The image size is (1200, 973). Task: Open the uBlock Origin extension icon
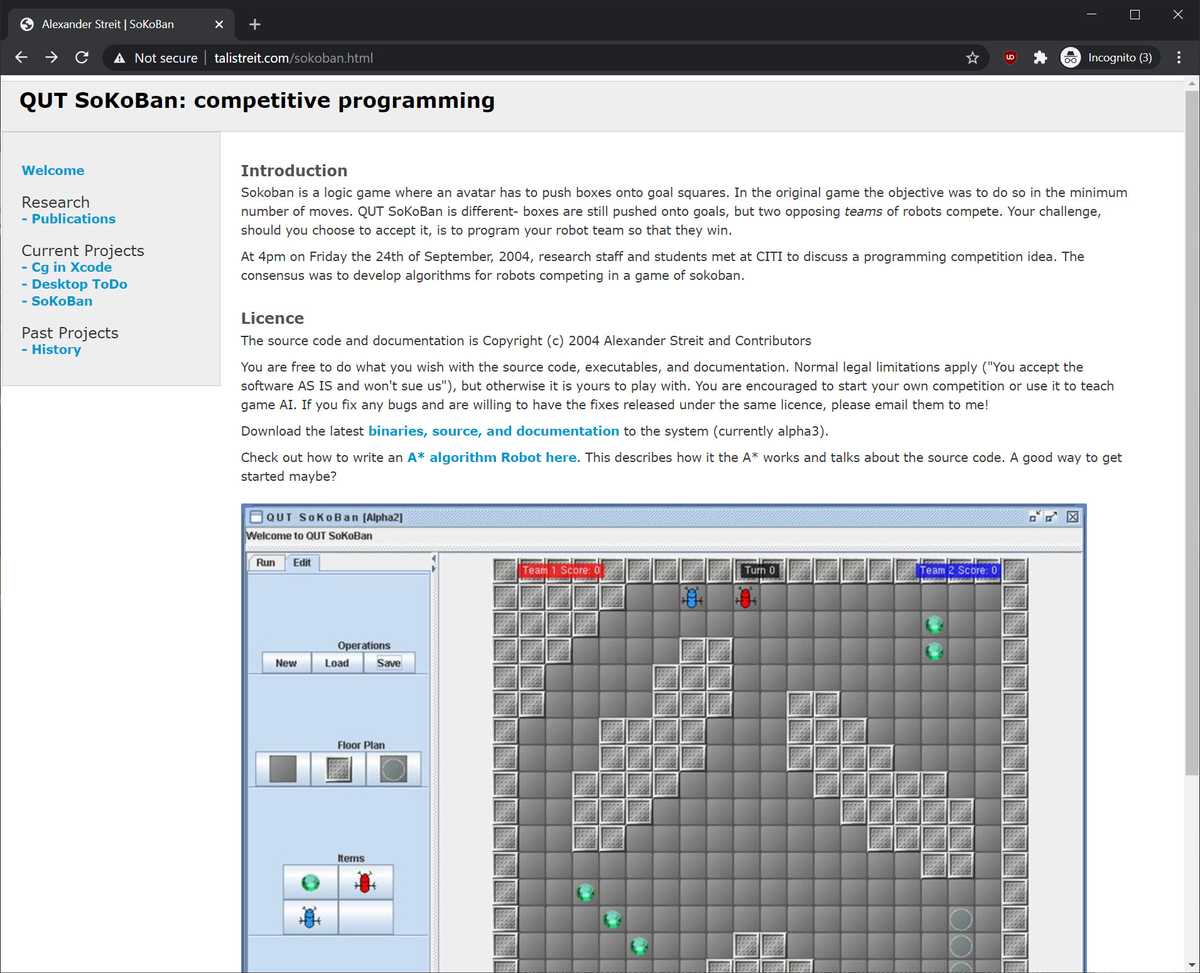point(1010,58)
